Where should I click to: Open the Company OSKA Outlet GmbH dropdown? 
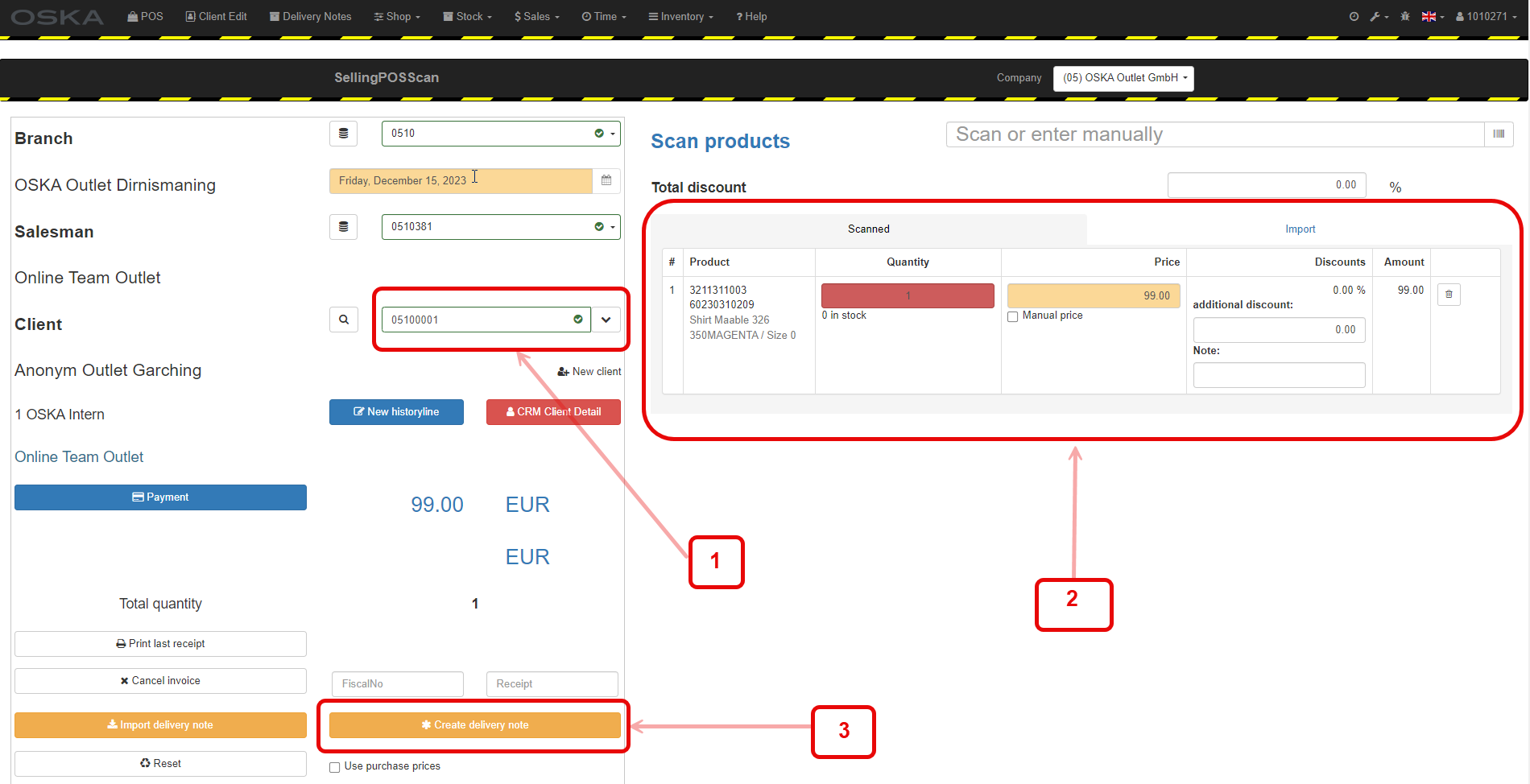pos(1123,78)
